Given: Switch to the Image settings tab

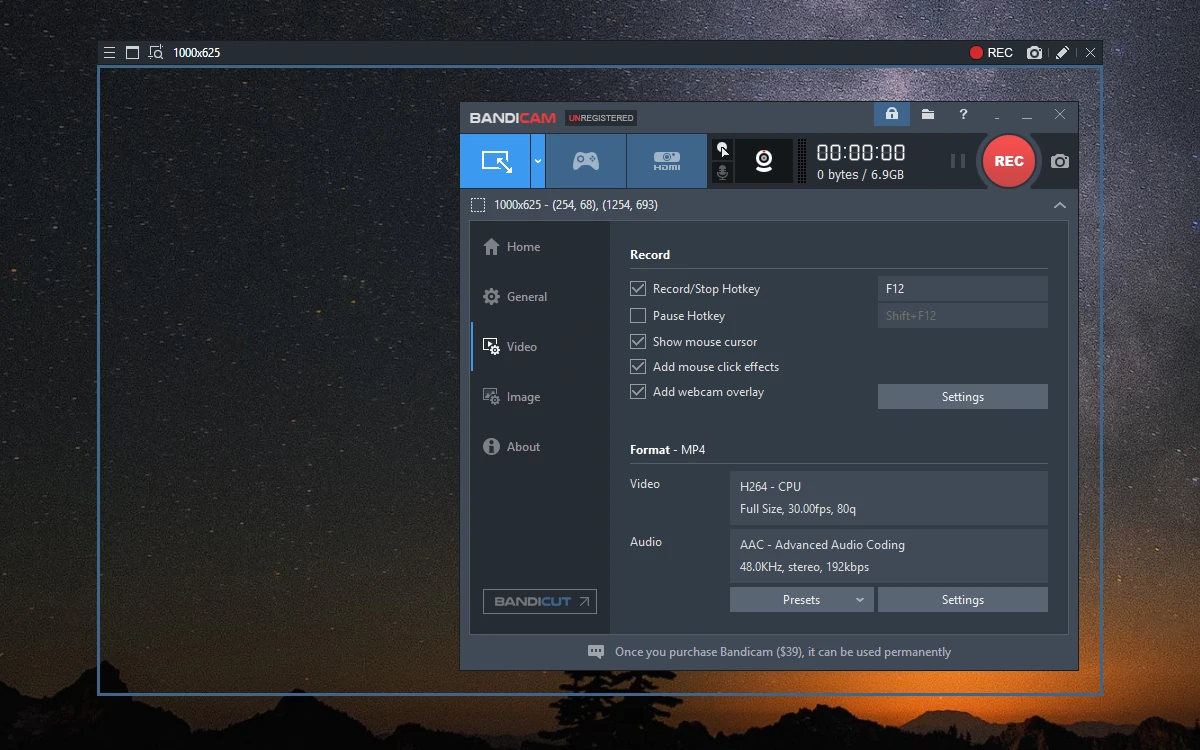Looking at the screenshot, I should tap(521, 396).
